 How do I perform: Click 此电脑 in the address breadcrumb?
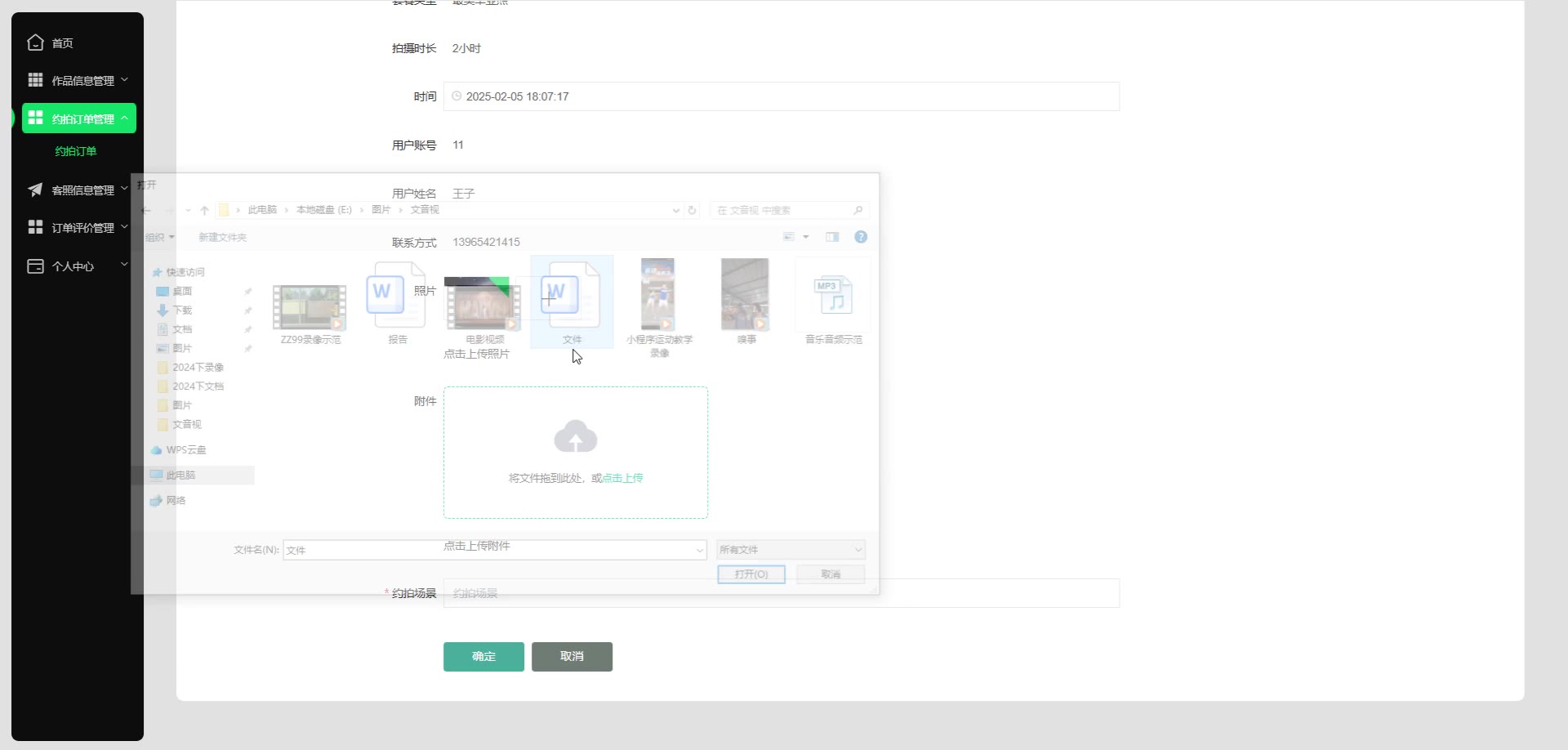[x=262, y=210]
